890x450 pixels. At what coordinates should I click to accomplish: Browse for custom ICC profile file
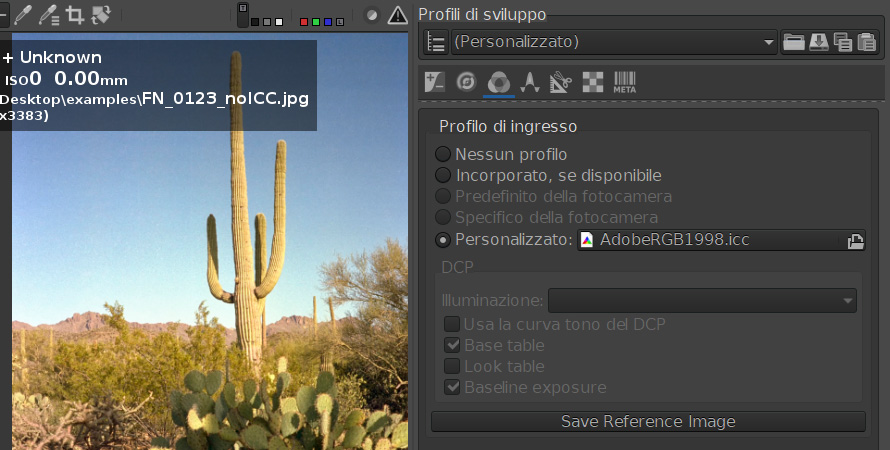(855, 240)
